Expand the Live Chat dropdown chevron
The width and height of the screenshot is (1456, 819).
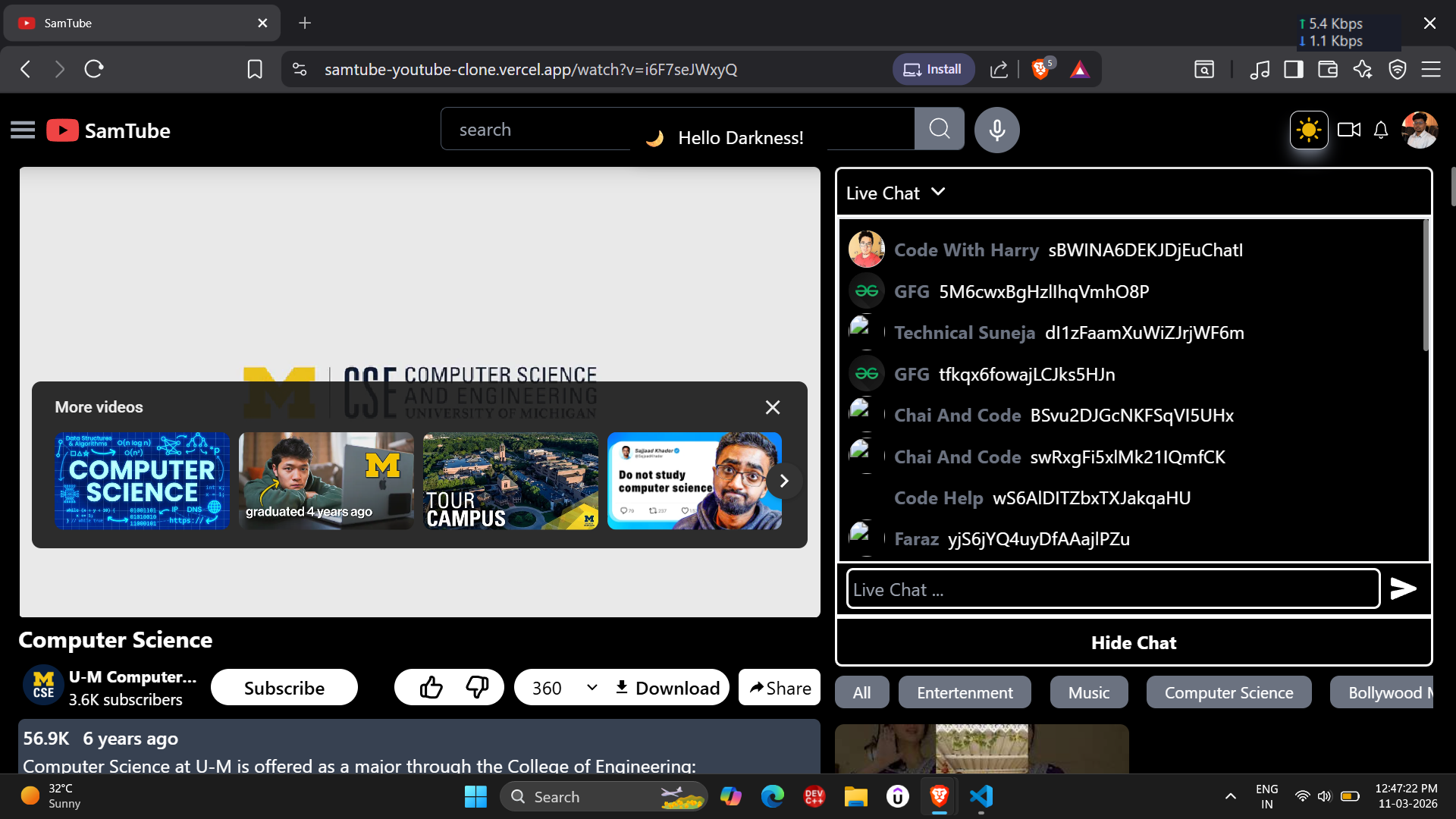pyautogui.click(x=938, y=192)
